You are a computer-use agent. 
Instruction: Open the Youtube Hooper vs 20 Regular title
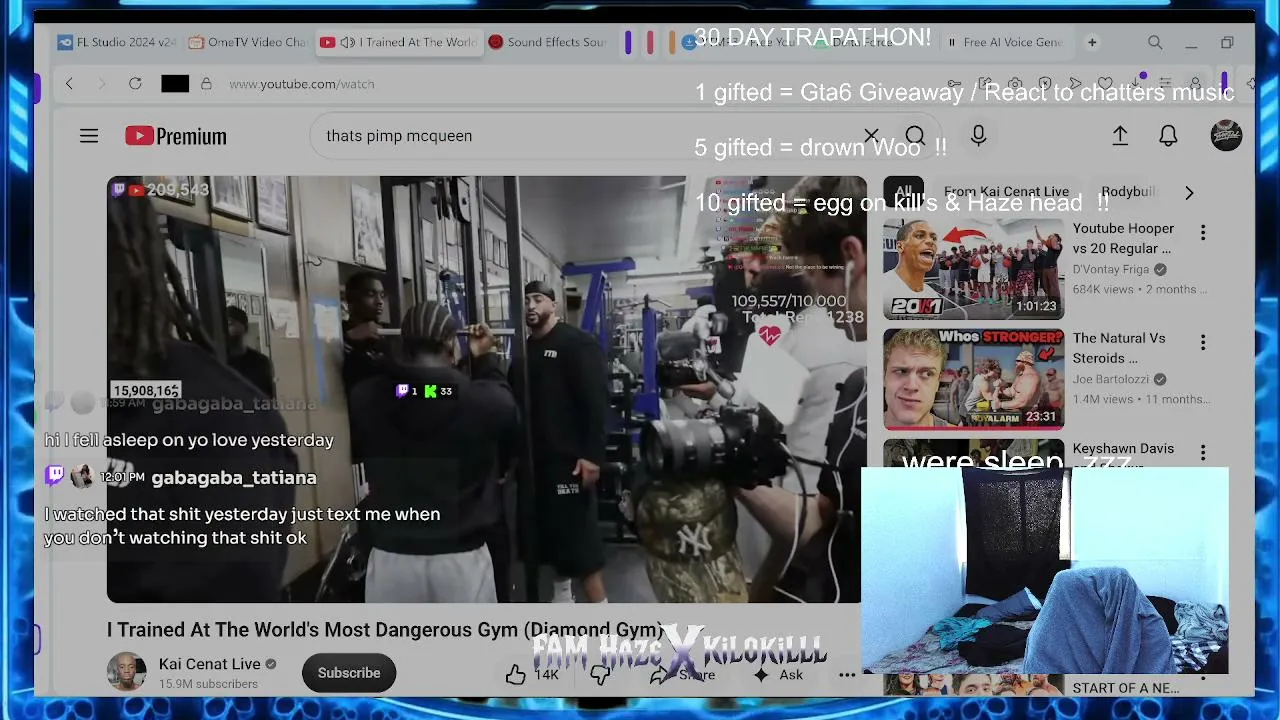click(x=1123, y=238)
